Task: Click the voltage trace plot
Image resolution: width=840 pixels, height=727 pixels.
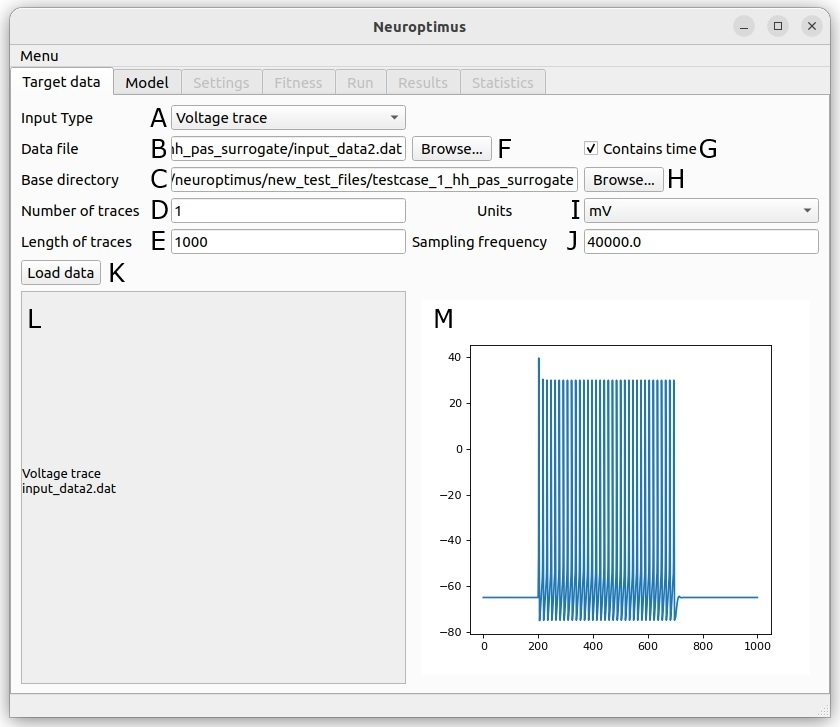Action: 620,490
